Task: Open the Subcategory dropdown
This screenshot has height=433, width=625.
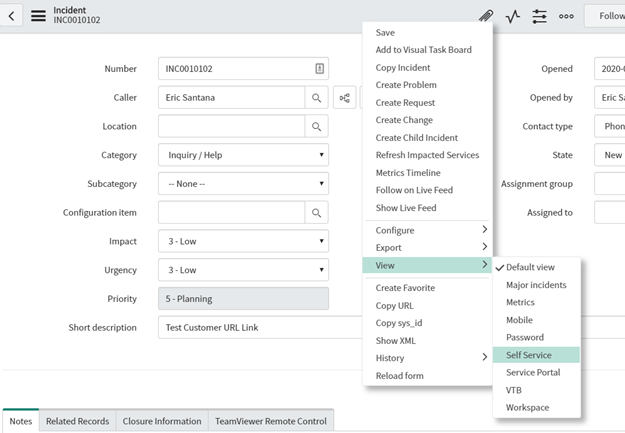Action: click(x=243, y=184)
